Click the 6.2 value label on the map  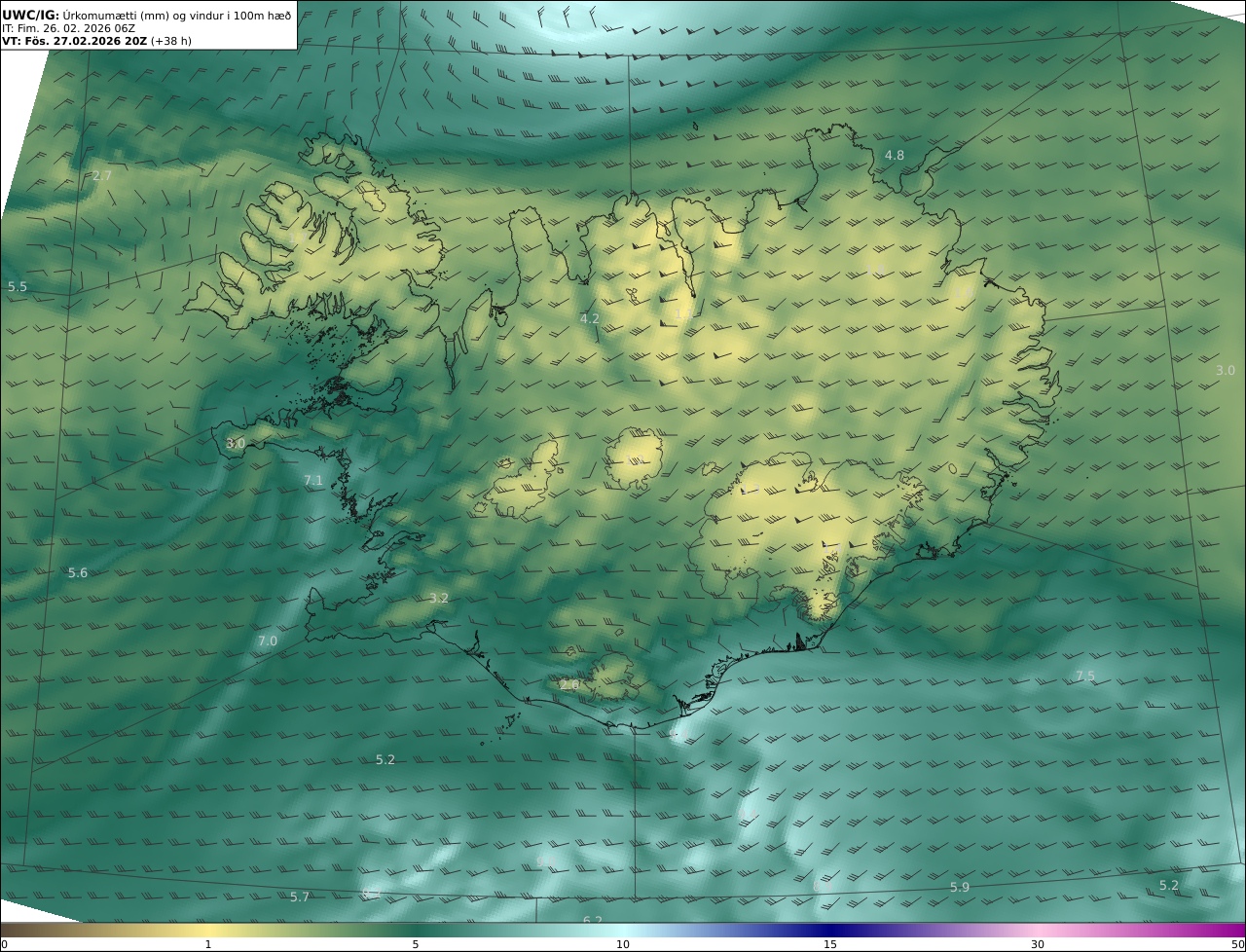(593, 920)
